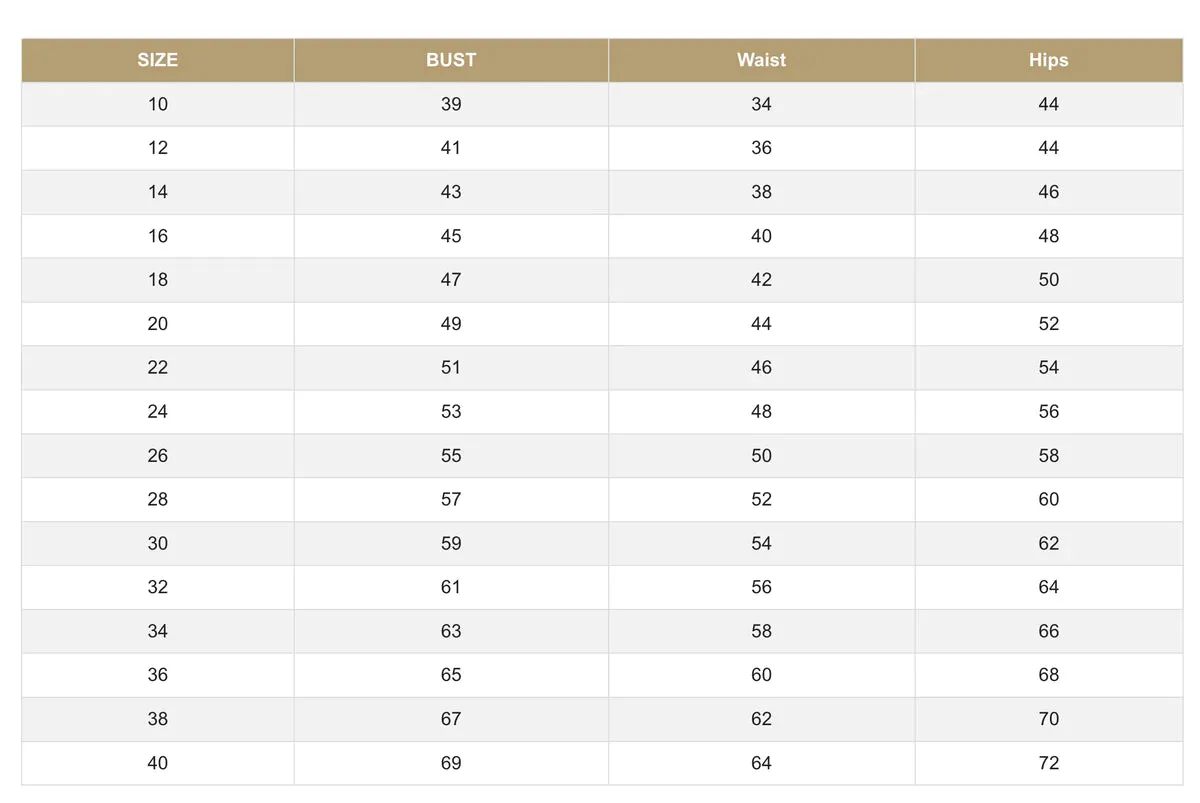
Task: Click hips value 72
Action: coord(1048,763)
